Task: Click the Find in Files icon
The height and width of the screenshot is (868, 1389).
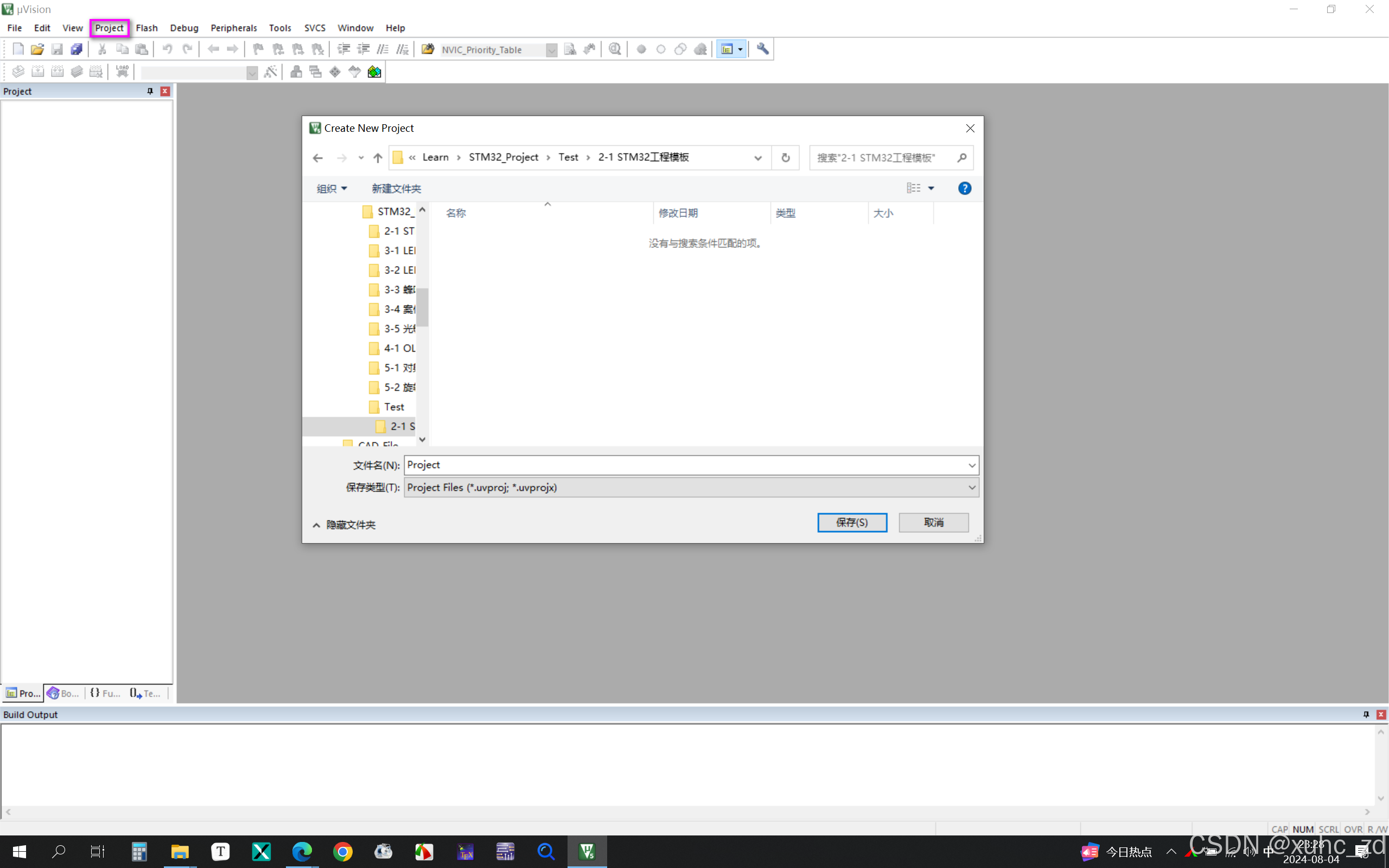Action: coord(428,49)
